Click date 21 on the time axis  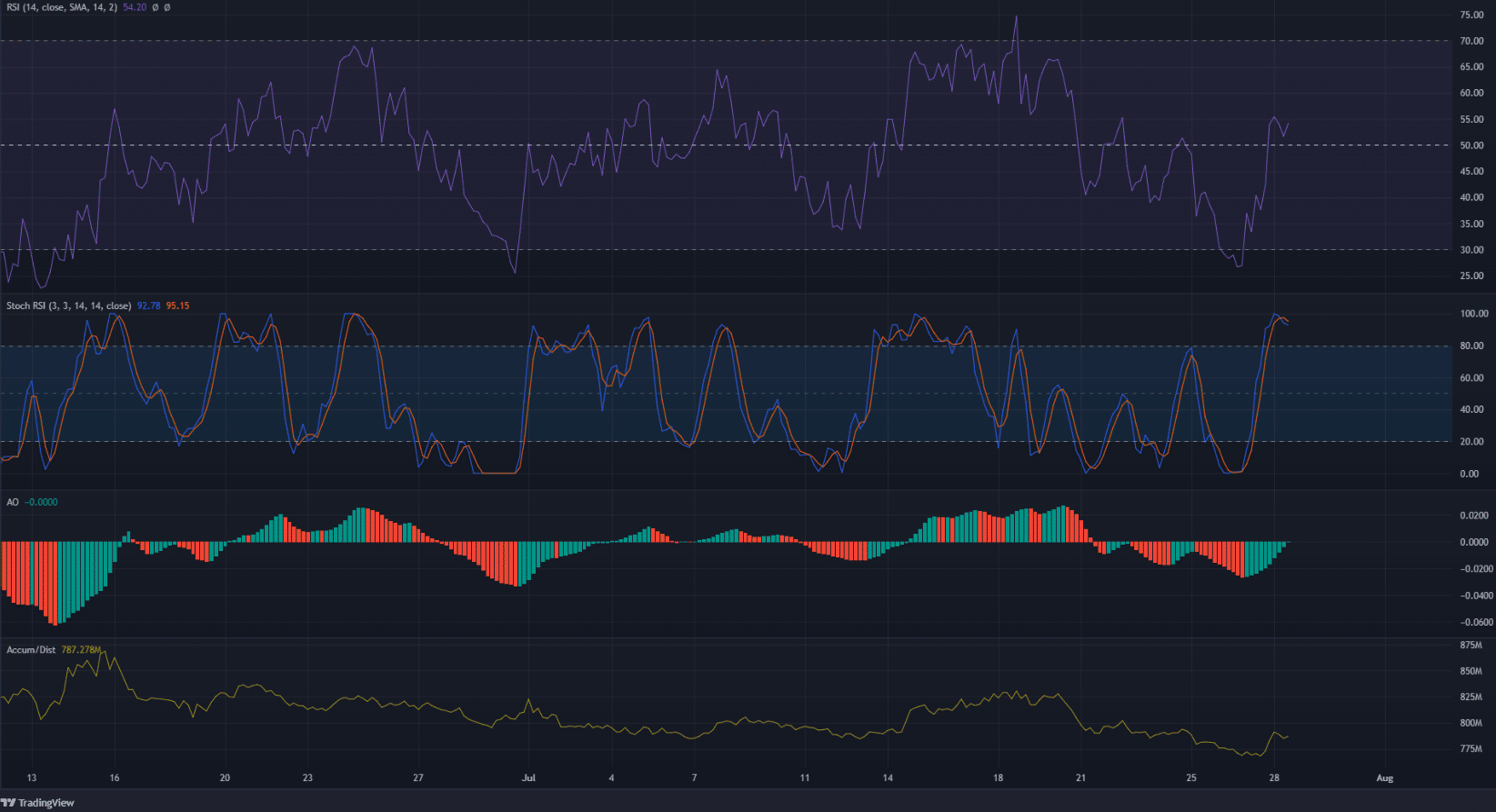1080,778
